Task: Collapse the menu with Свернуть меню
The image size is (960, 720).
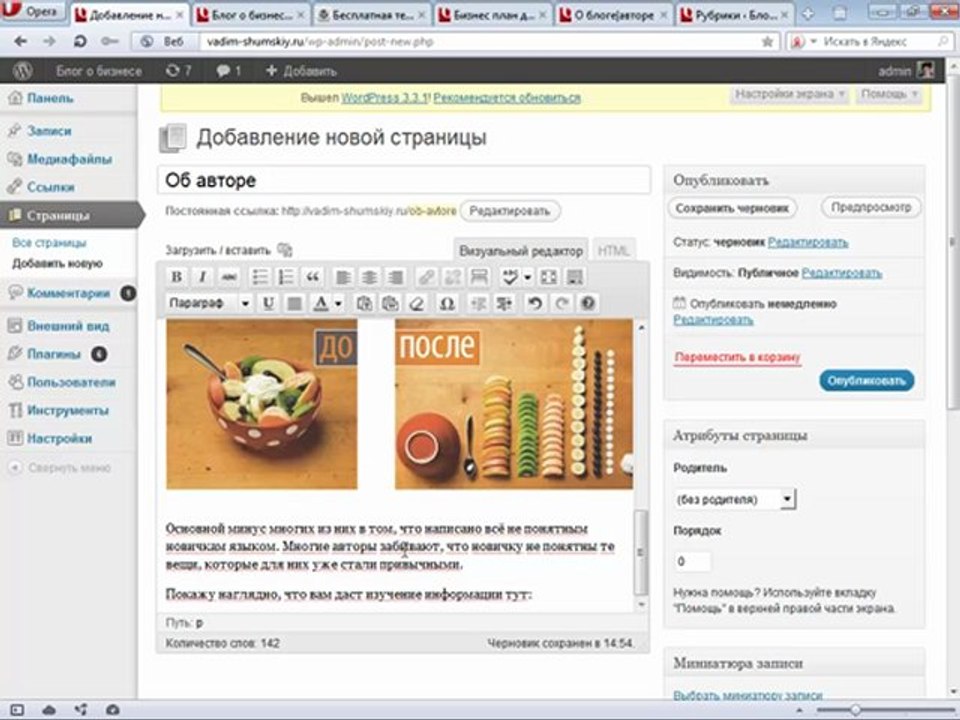Action: [x=59, y=468]
